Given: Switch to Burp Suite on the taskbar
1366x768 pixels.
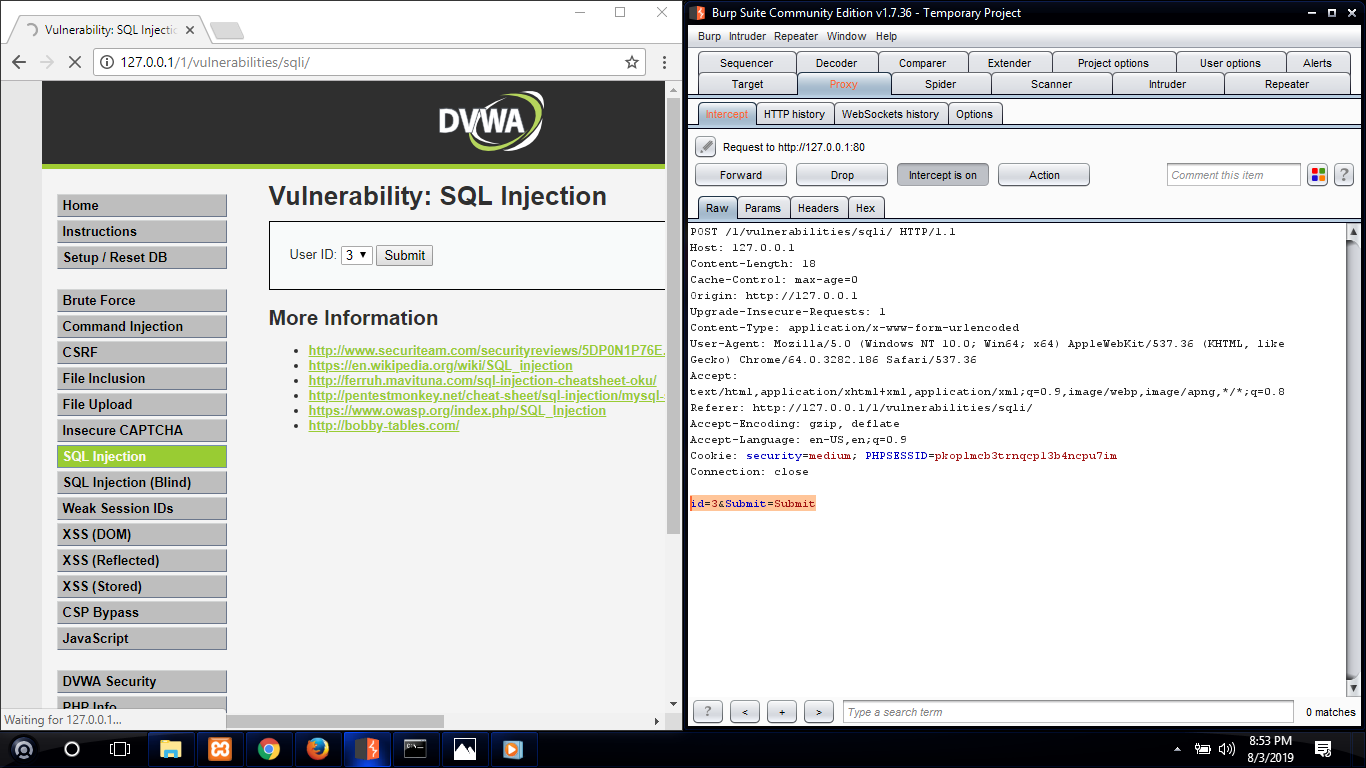Looking at the screenshot, I should [x=367, y=748].
